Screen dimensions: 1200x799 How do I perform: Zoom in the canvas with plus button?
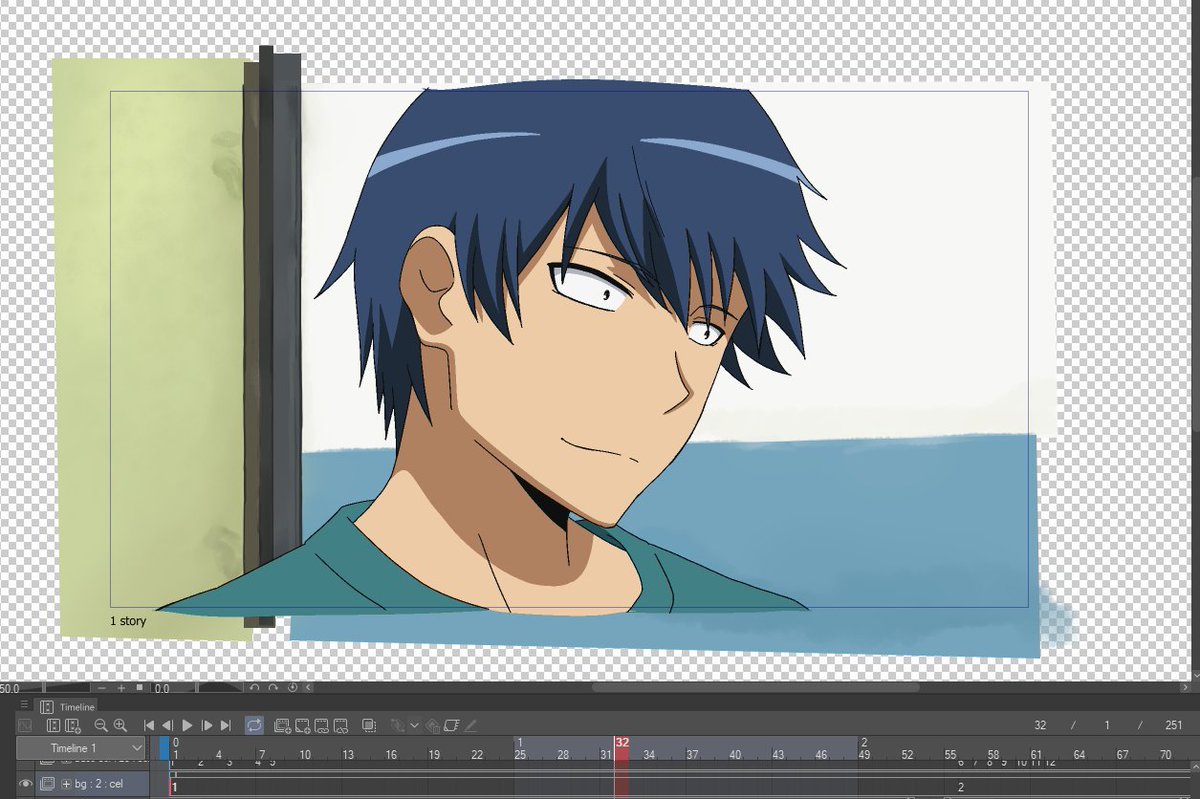pyautogui.click(x=121, y=688)
